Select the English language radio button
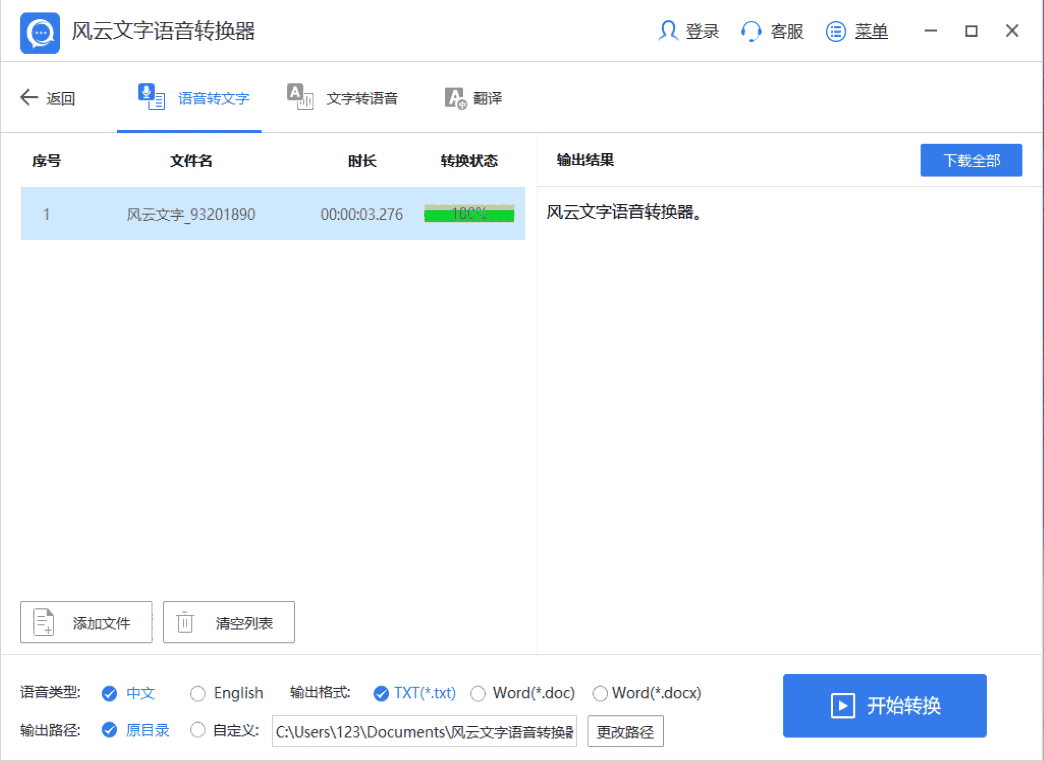Viewport: 1044px width, 761px height. (x=198, y=693)
